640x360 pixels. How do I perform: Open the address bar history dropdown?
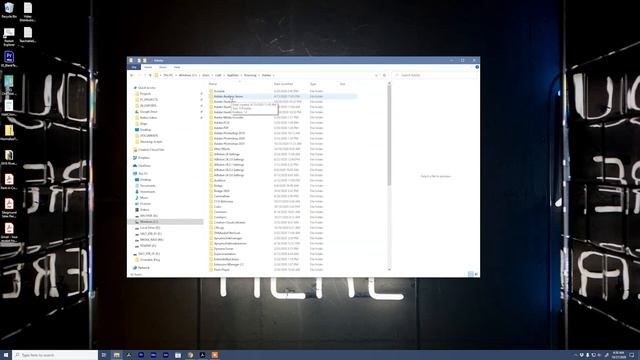(x=376, y=75)
